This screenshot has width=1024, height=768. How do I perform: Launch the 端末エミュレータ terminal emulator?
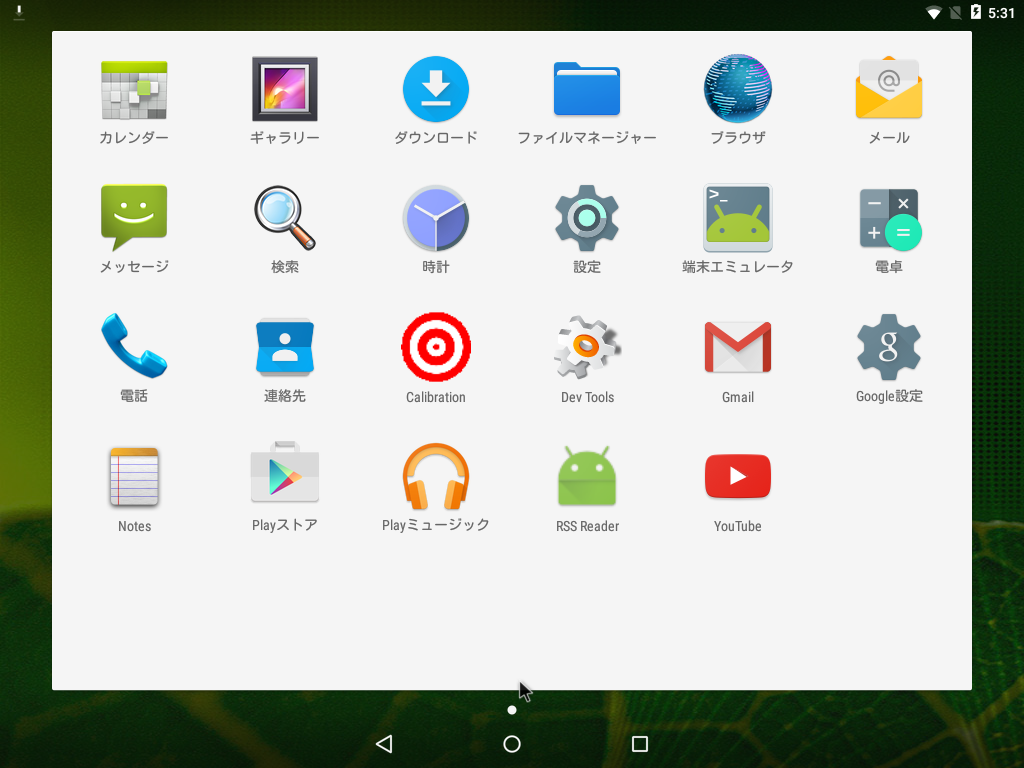point(738,218)
